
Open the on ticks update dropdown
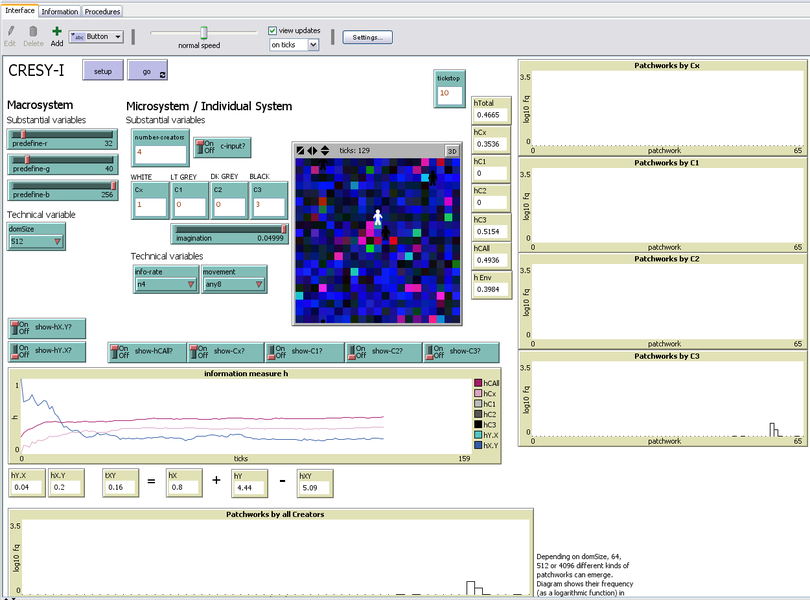click(x=294, y=45)
